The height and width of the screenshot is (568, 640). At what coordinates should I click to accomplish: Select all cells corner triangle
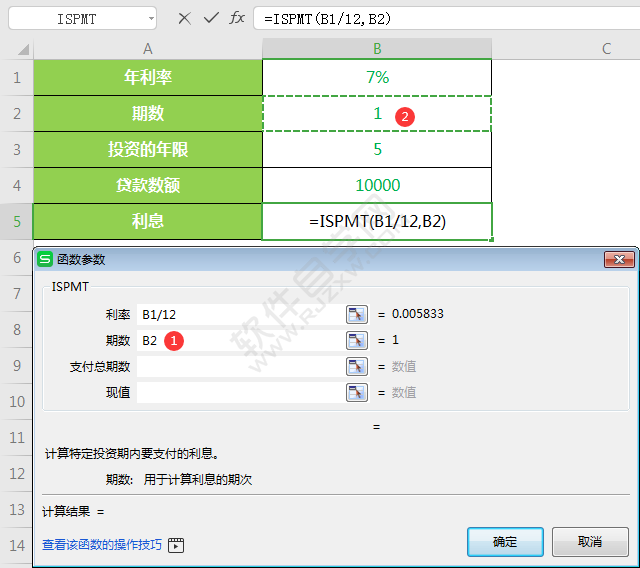[23, 49]
